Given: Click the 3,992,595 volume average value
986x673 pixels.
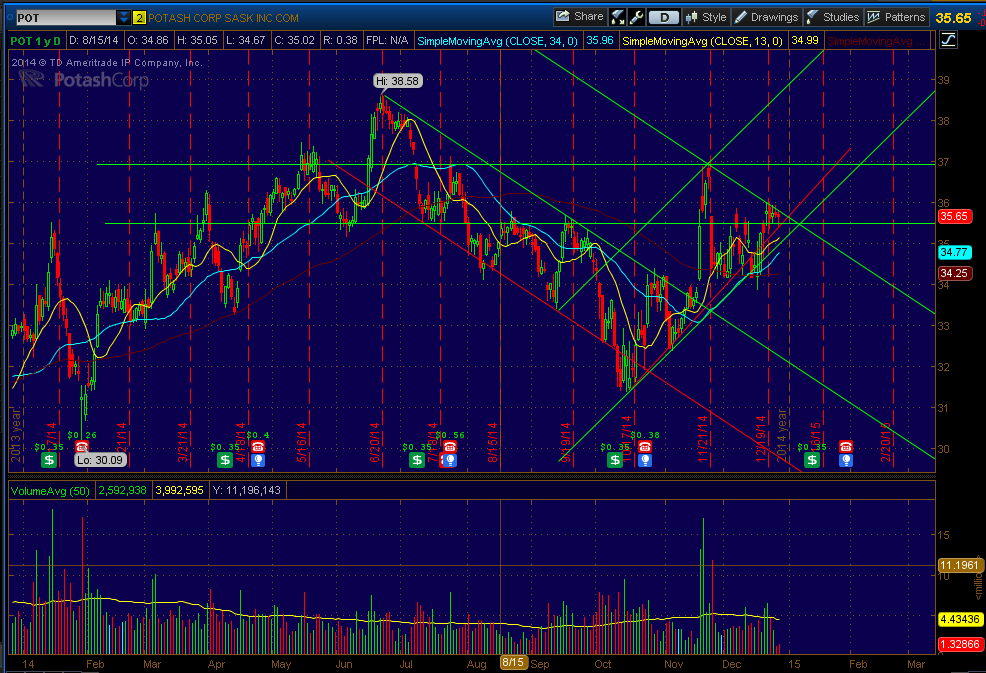Looking at the screenshot, I should (x=180, y=491).
